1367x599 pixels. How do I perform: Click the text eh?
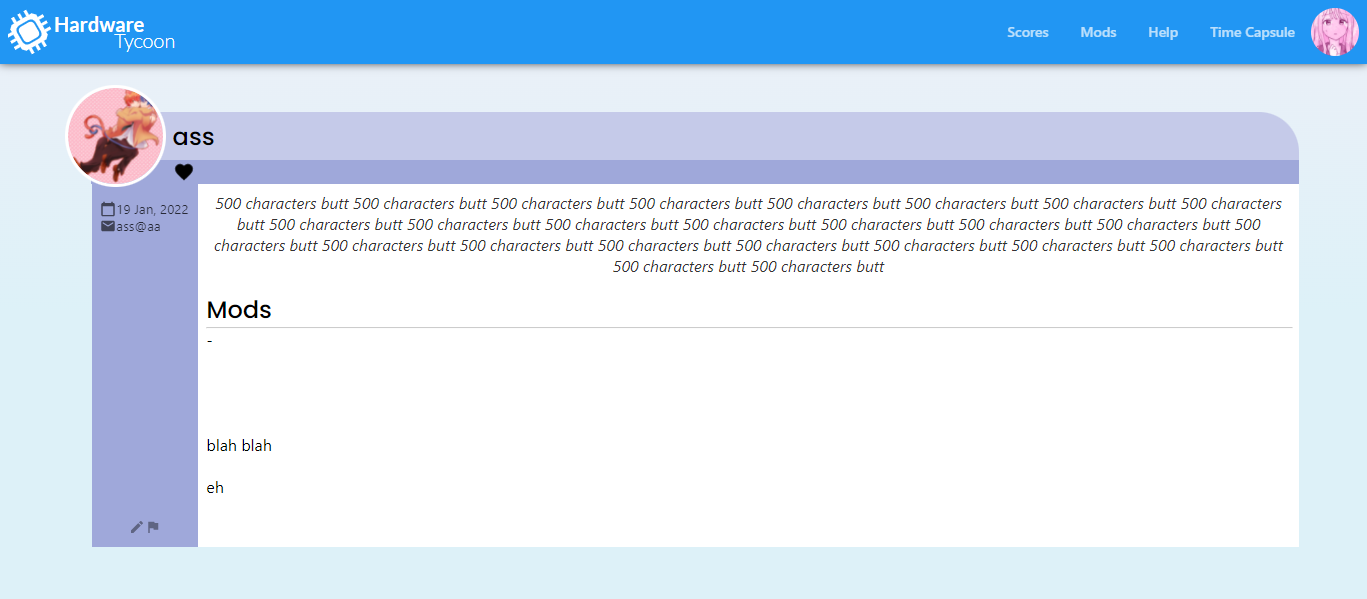click(x=215, y=488)
